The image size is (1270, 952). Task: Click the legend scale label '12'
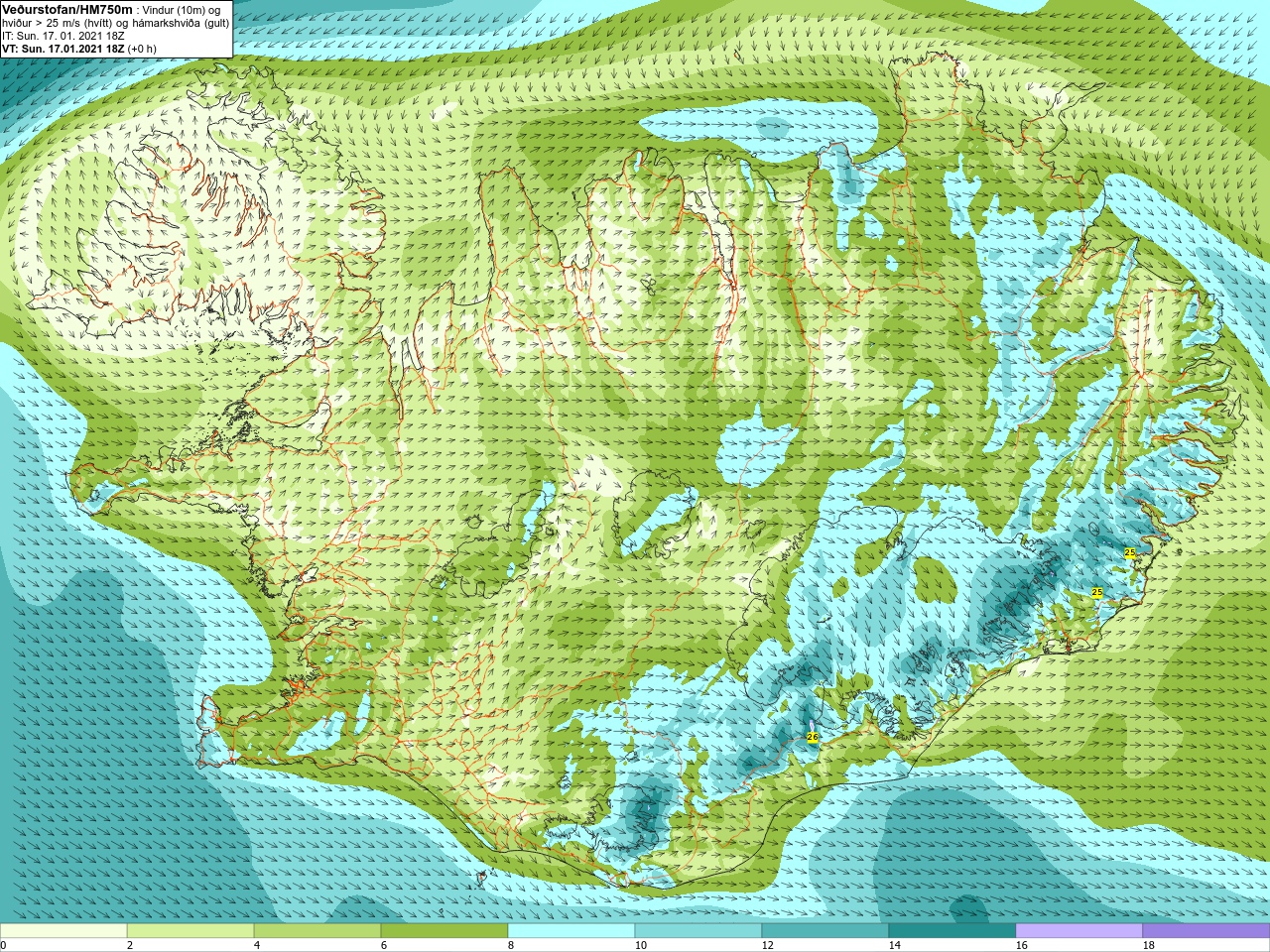point(767,946)
